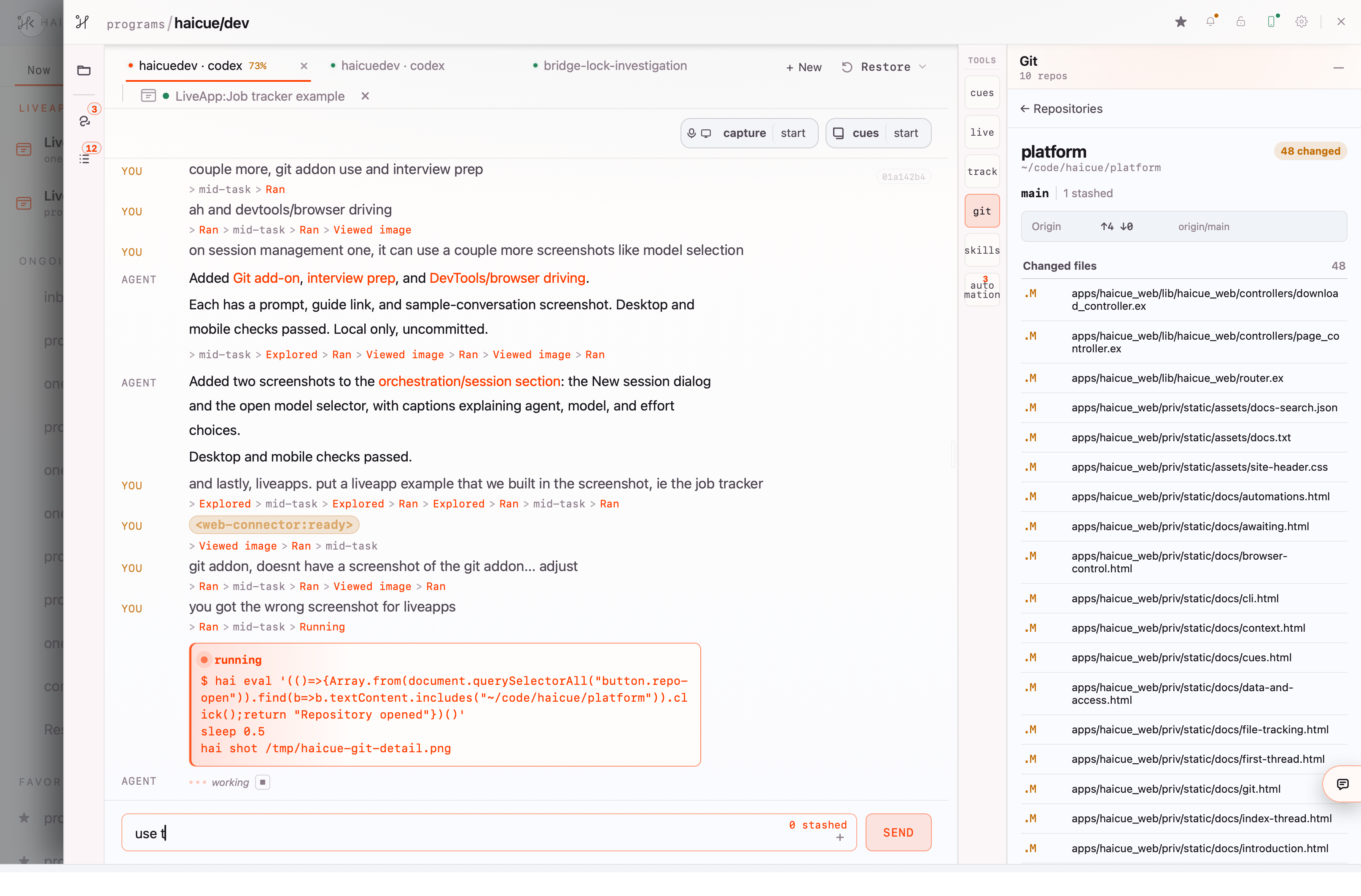The image size is (1361, 896).
Task: Open the list icon with badge 12
Action: click(x=85, y=159)
